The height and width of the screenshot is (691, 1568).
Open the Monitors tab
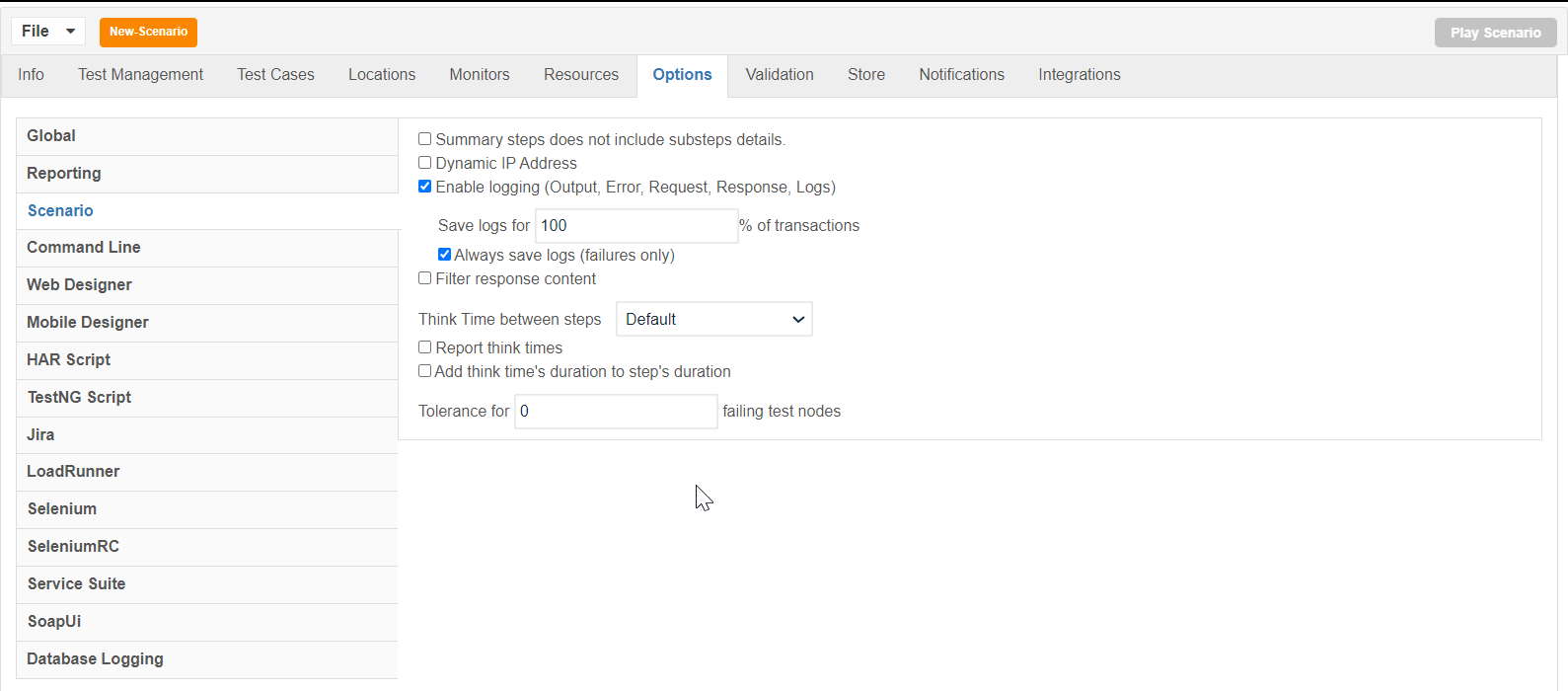click(480, 75)
